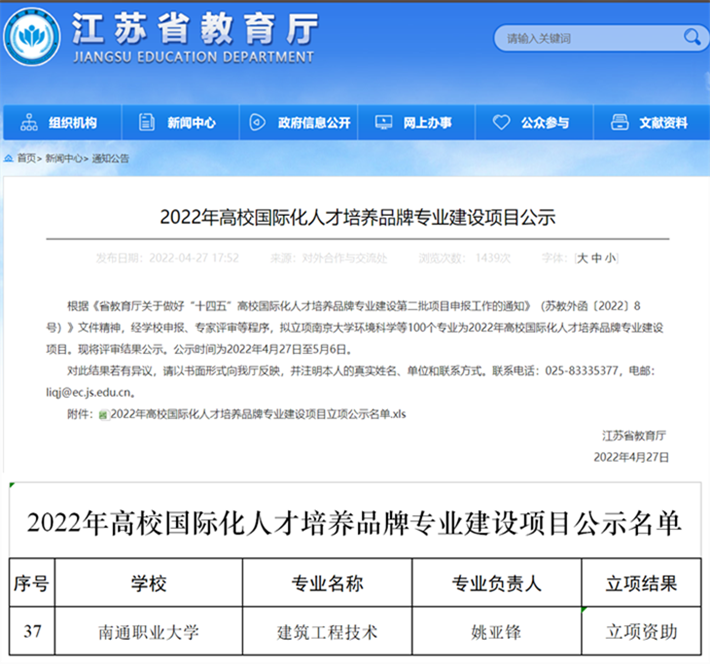Click the 专业负责人 column header

(497, 583)
